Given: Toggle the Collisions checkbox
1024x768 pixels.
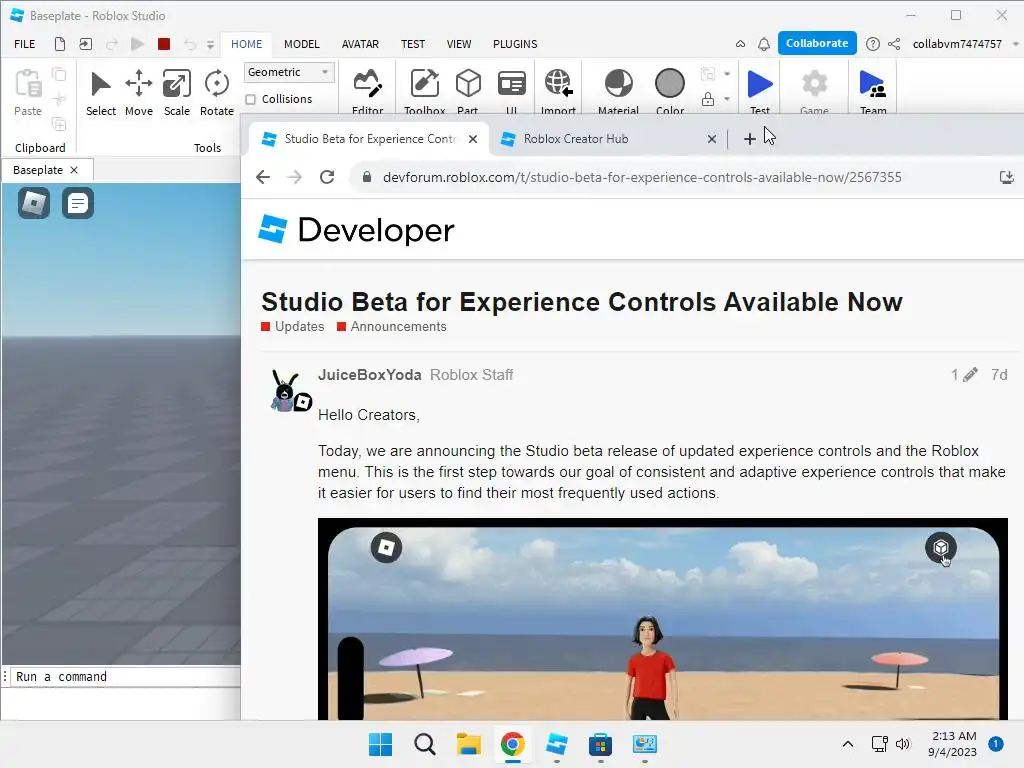Looking at the screenshot, I should [x=251, y=99].
